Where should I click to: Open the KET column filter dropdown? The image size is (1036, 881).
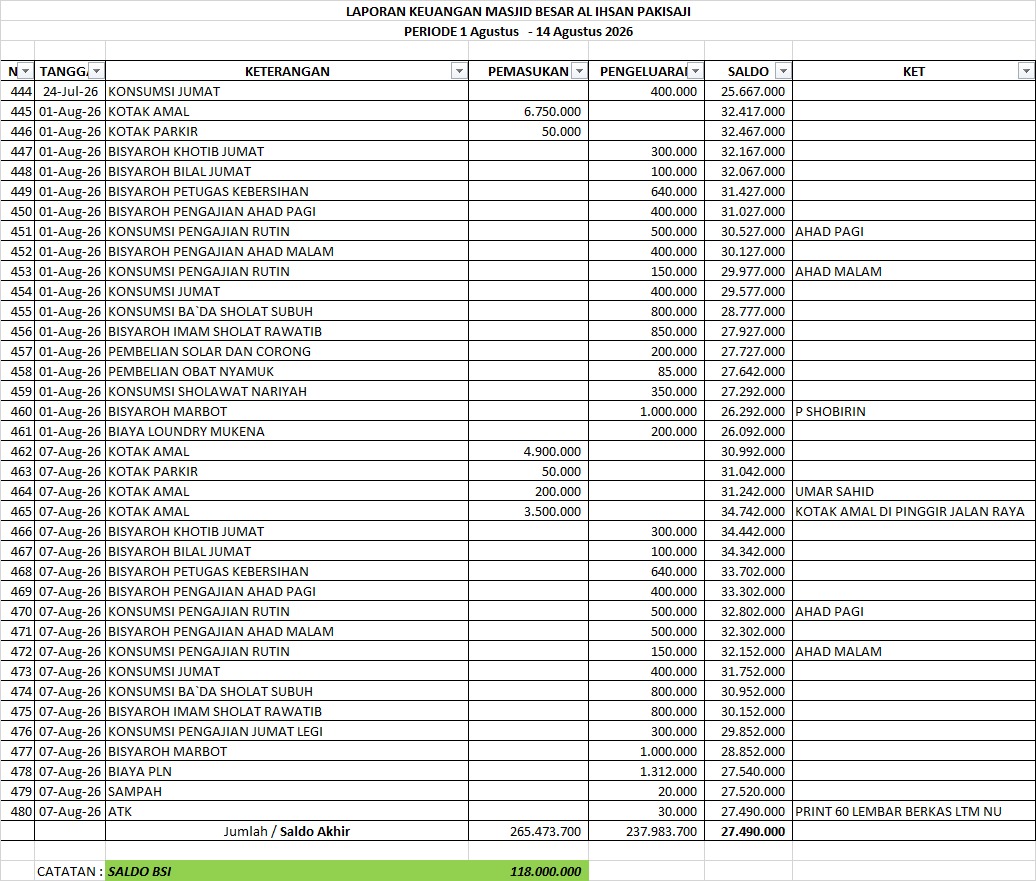pyautogui.click(x=1026, y=71)
